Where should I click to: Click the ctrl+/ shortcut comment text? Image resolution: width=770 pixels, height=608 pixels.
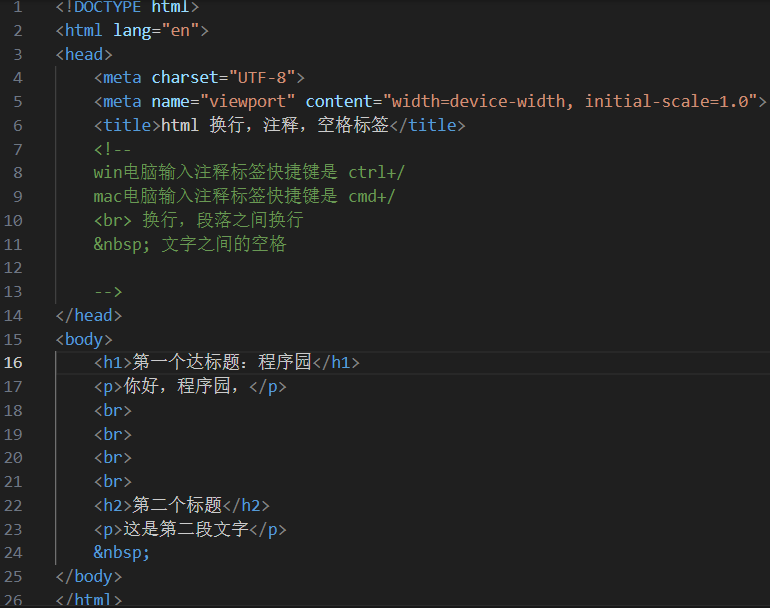pos(376,172)
